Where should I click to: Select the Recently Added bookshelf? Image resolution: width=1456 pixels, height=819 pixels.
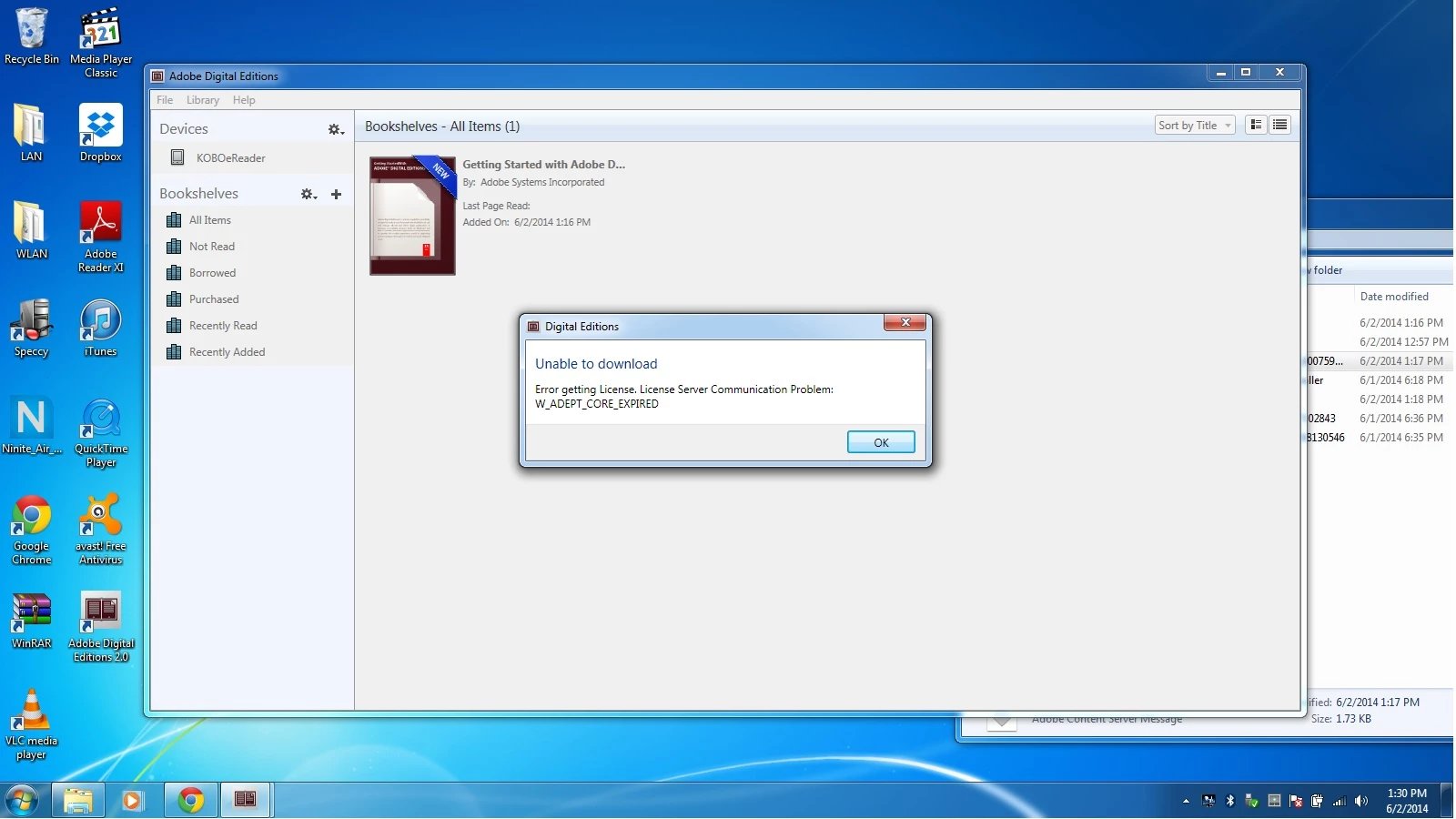click(x=252, y=352)
